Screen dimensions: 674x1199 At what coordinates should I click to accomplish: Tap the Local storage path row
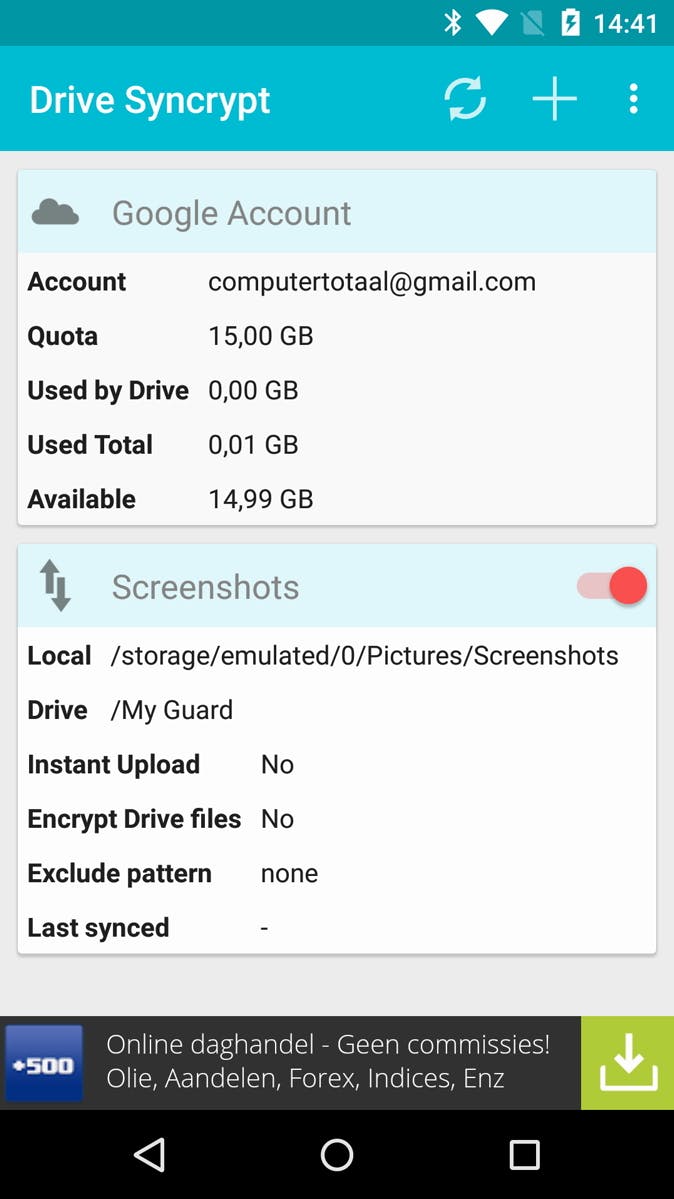pos(337,656)
